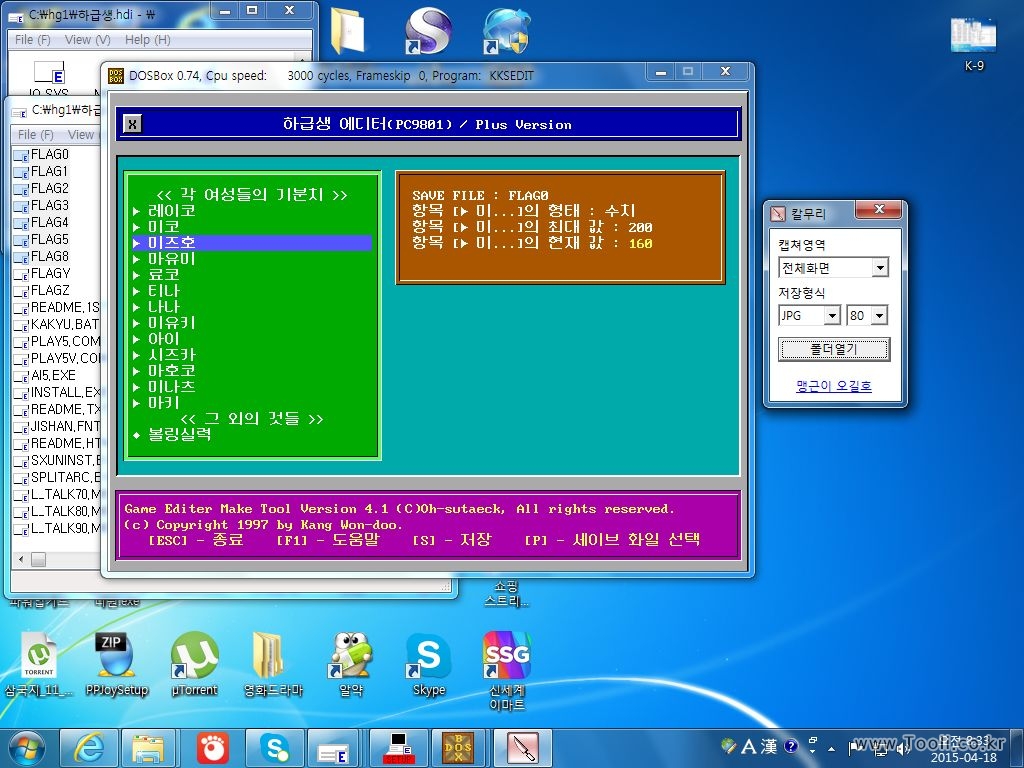Open View (V) menu in top hdi window

coord(88,39)
